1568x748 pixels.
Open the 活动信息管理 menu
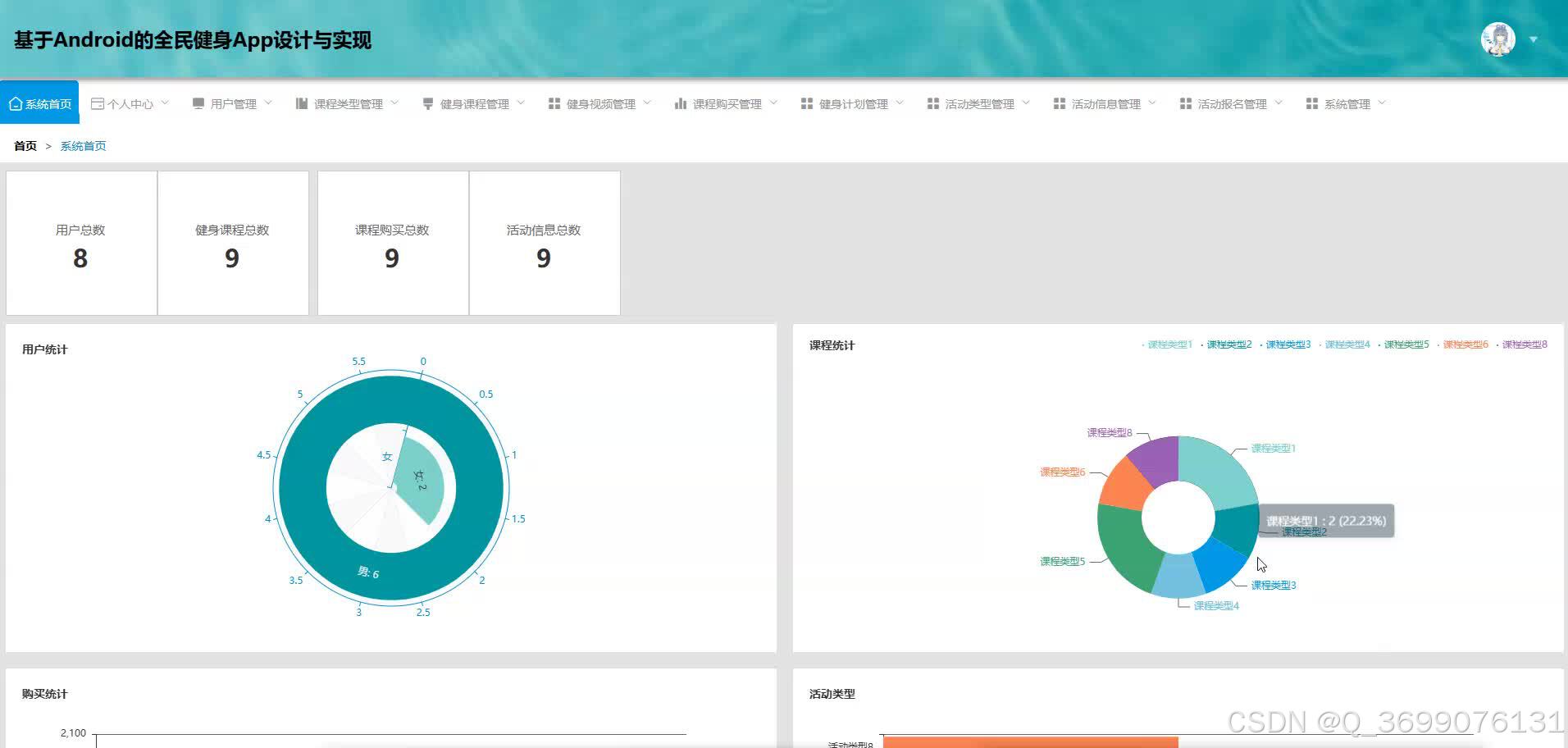coord(1105,103)
